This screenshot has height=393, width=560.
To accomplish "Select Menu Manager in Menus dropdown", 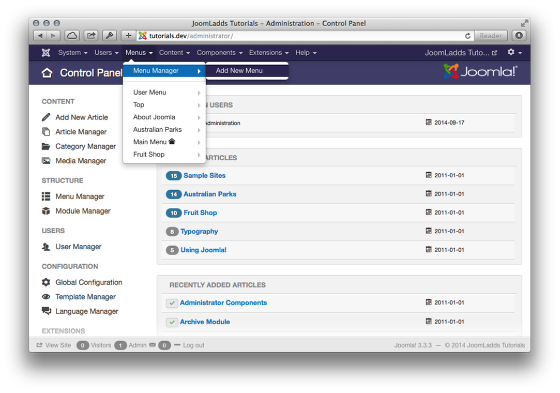I will coord(164,71).
